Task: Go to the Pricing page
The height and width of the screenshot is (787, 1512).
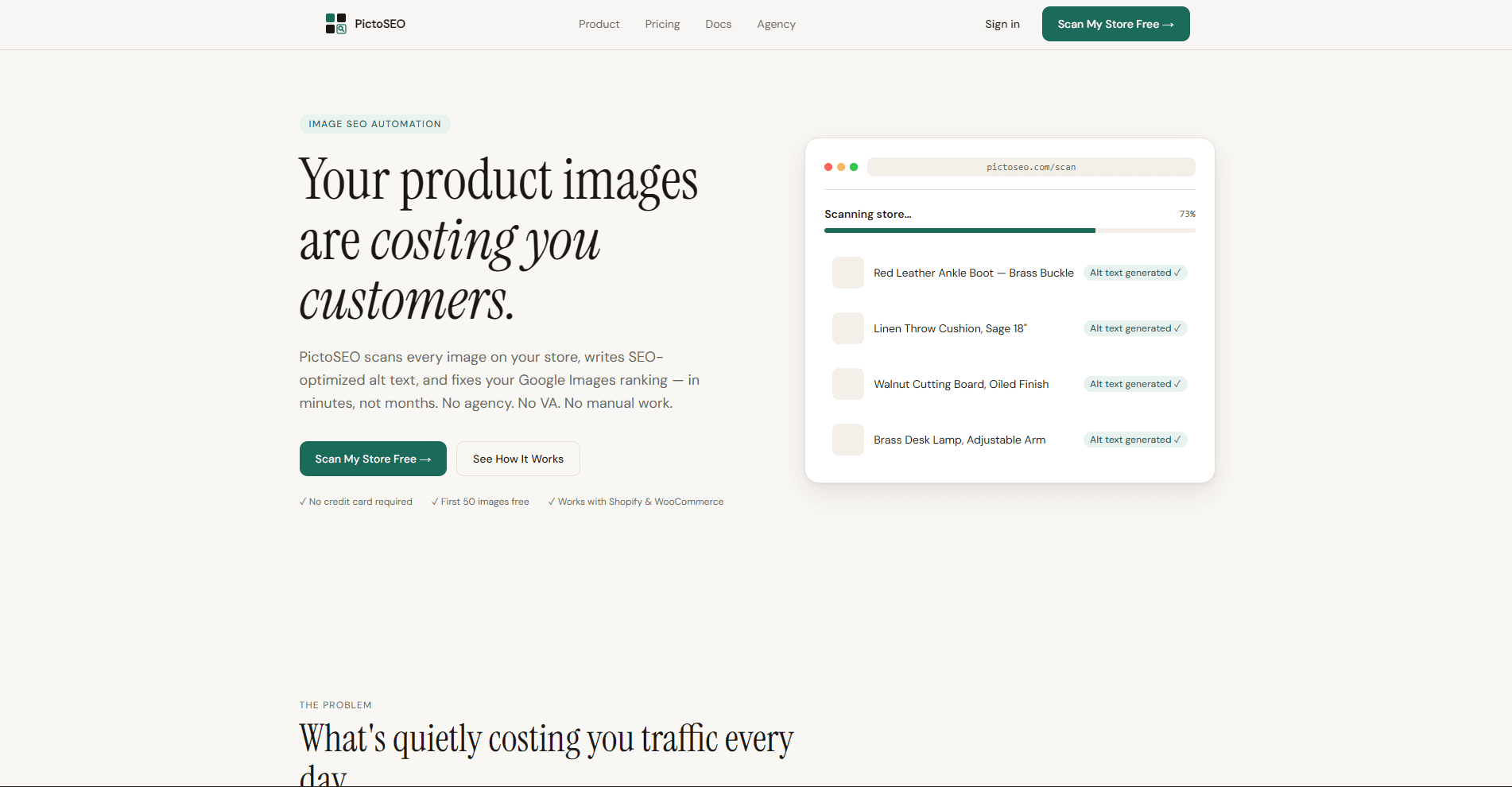Action: (x=662, y=24)
